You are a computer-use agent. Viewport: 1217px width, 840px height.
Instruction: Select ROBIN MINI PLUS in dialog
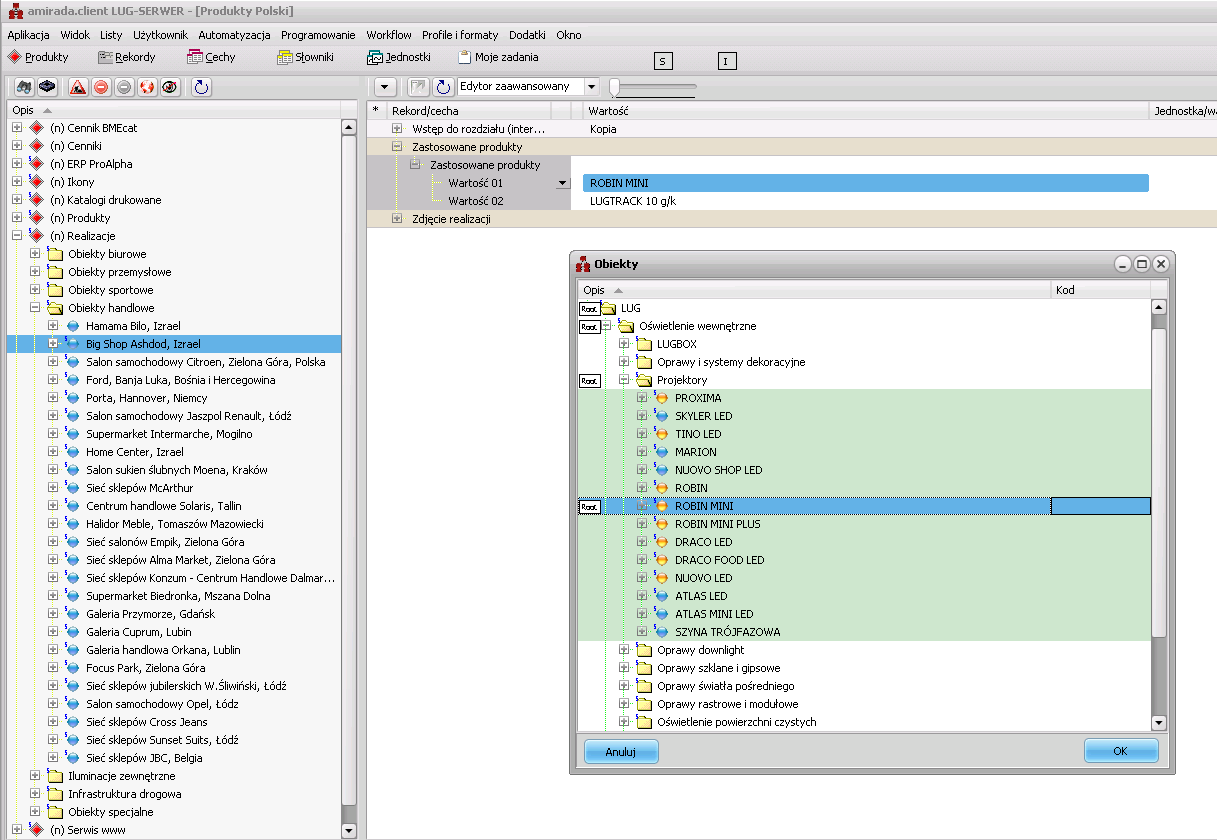(717, 524)
